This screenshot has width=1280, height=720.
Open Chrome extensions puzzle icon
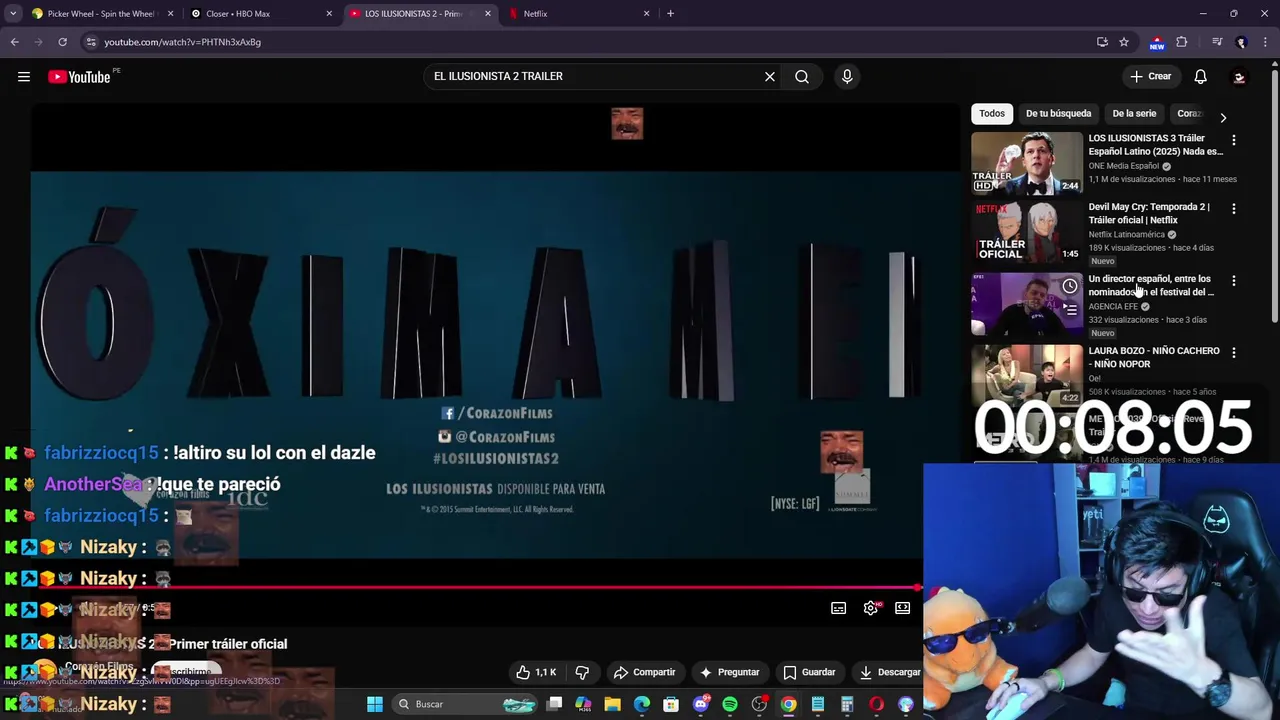tap(1182, 42)
